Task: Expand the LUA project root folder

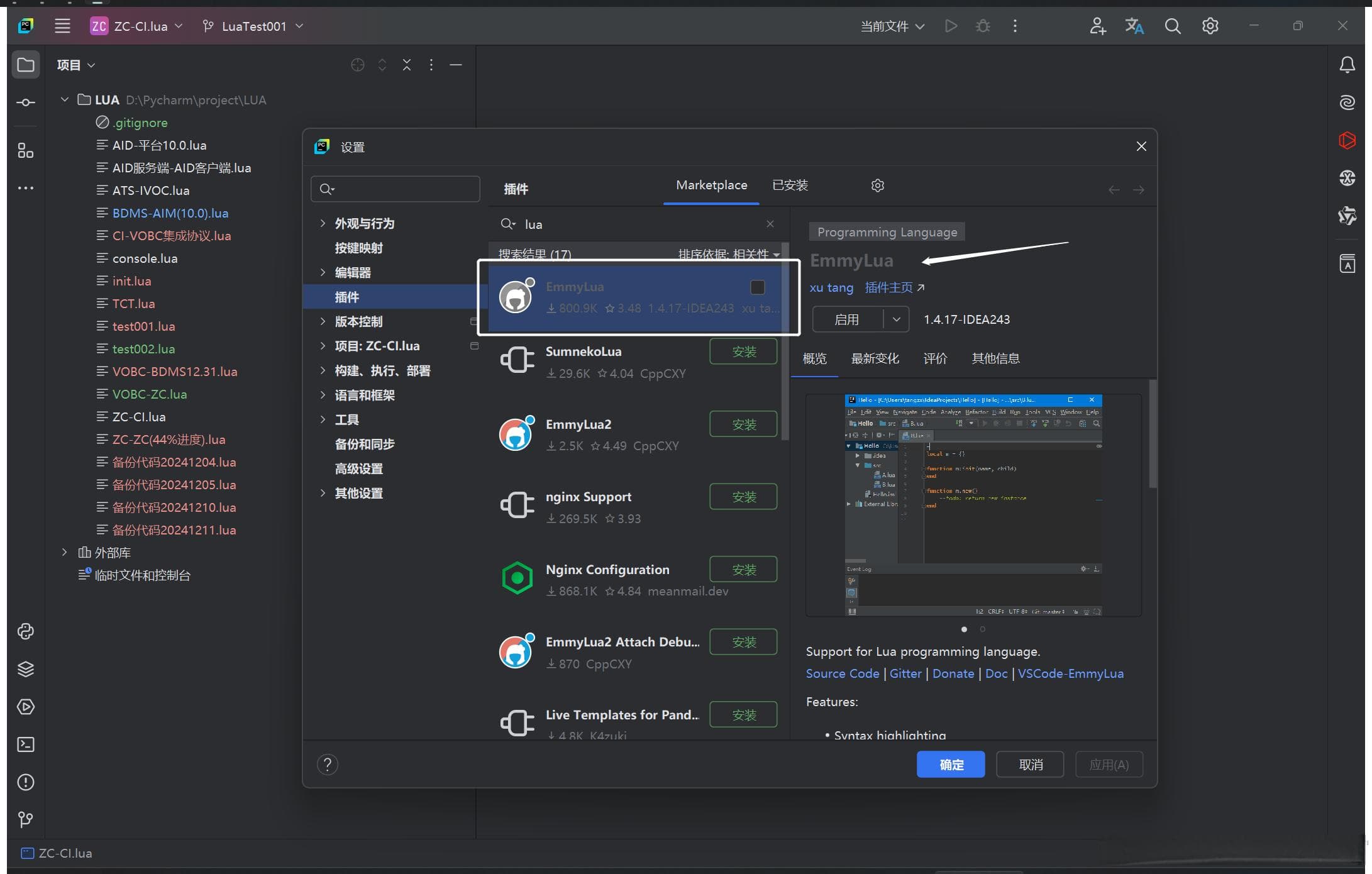Action: (x=64, y=99)
